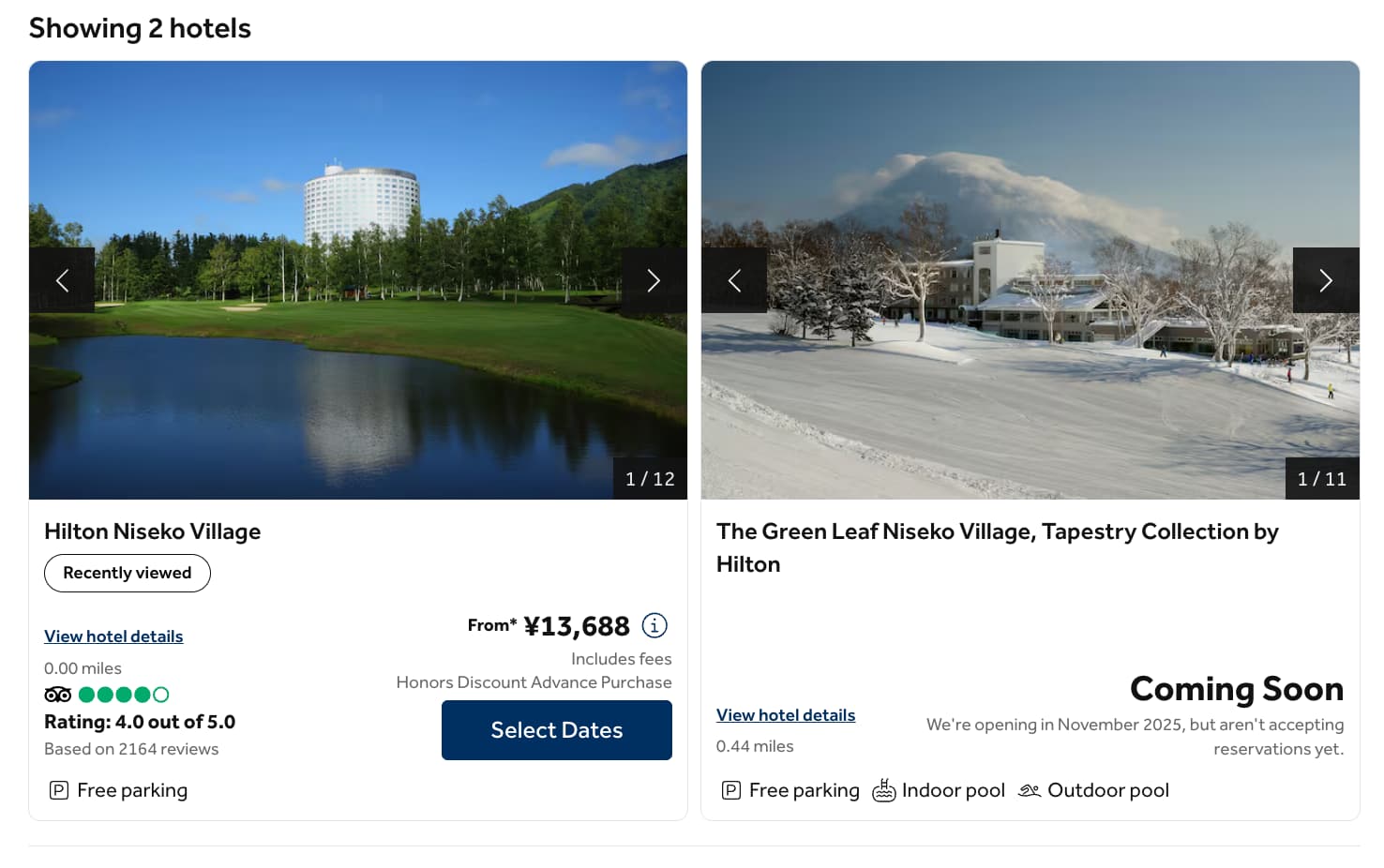
Task: Click the TripAdvisor owl logo icon
Action: pos(58,695)
